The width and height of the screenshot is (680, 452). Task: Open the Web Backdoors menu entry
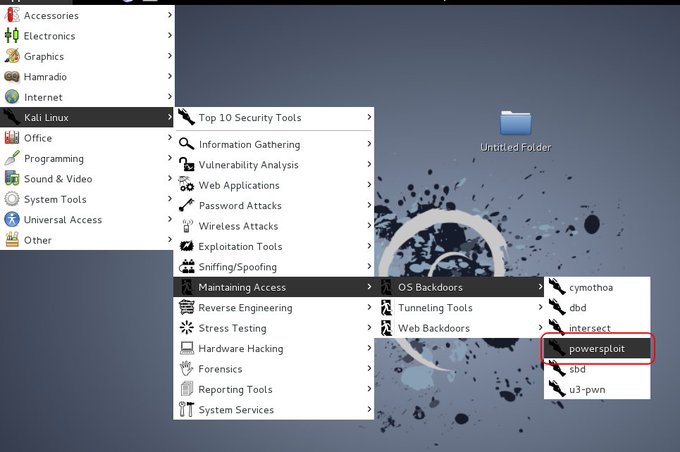pyautogui.click(x=459, y=328)
